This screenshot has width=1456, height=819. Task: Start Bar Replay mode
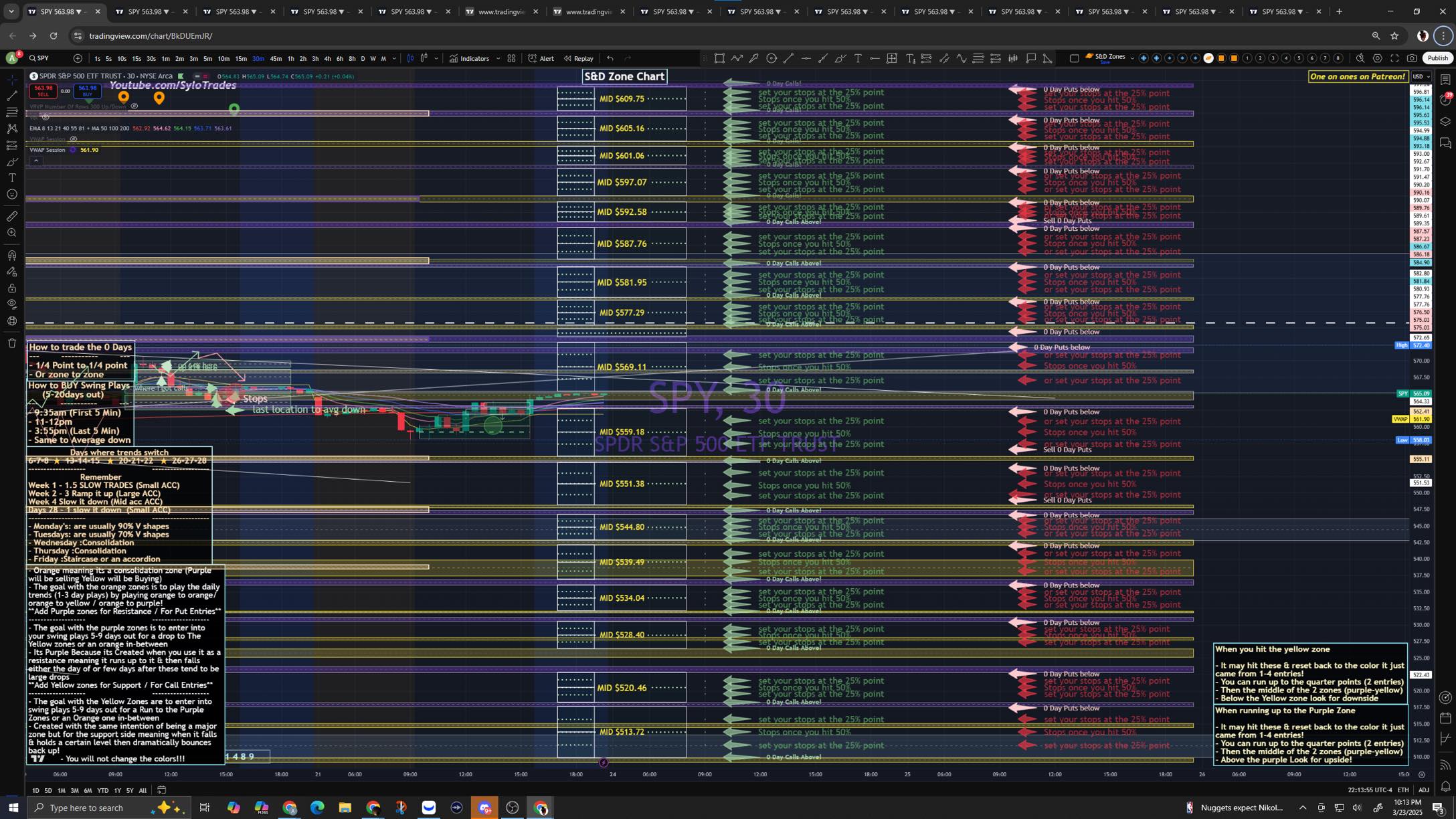point(579,59)
